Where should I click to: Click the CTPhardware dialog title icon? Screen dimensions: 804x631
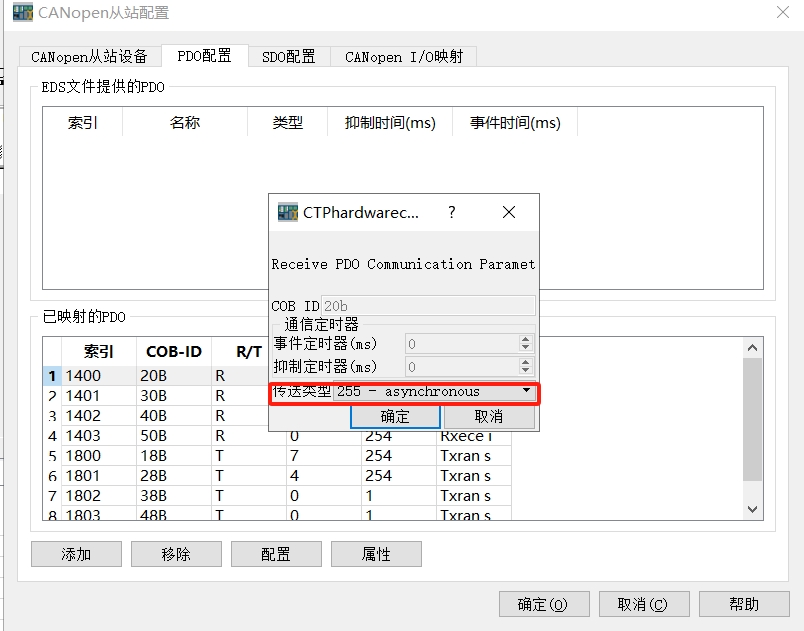point(288,212)
